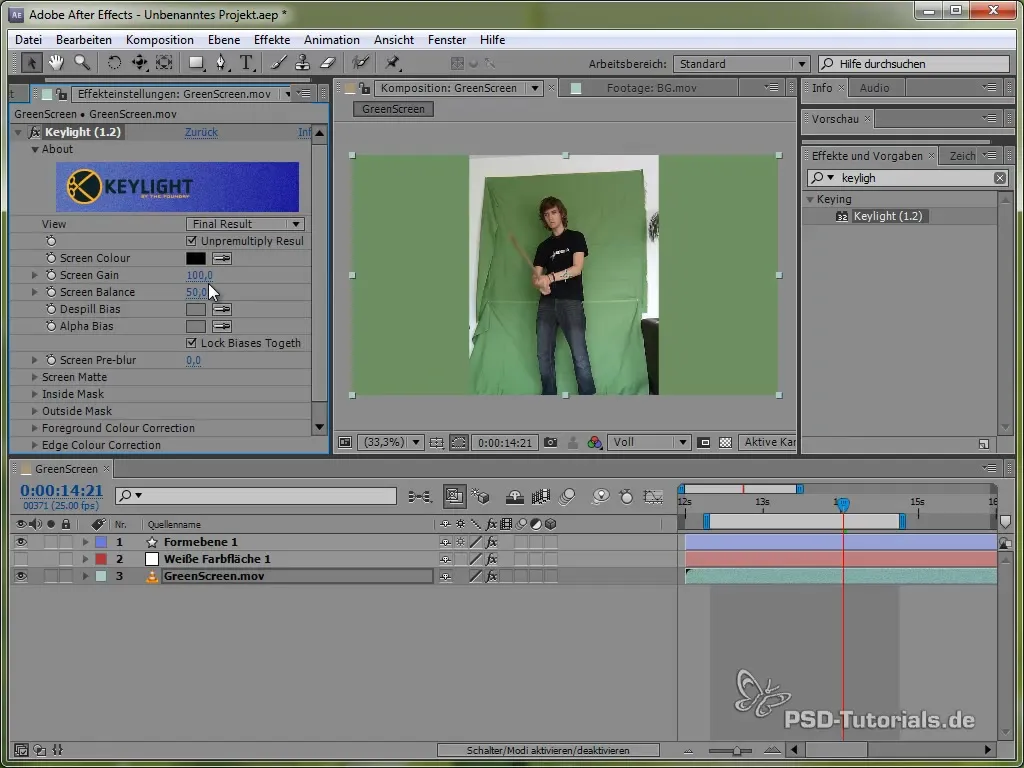Viewport: 1024px width, 768px height.
Task: Select the Puppet Pin tool
Action: click(392, 63)
